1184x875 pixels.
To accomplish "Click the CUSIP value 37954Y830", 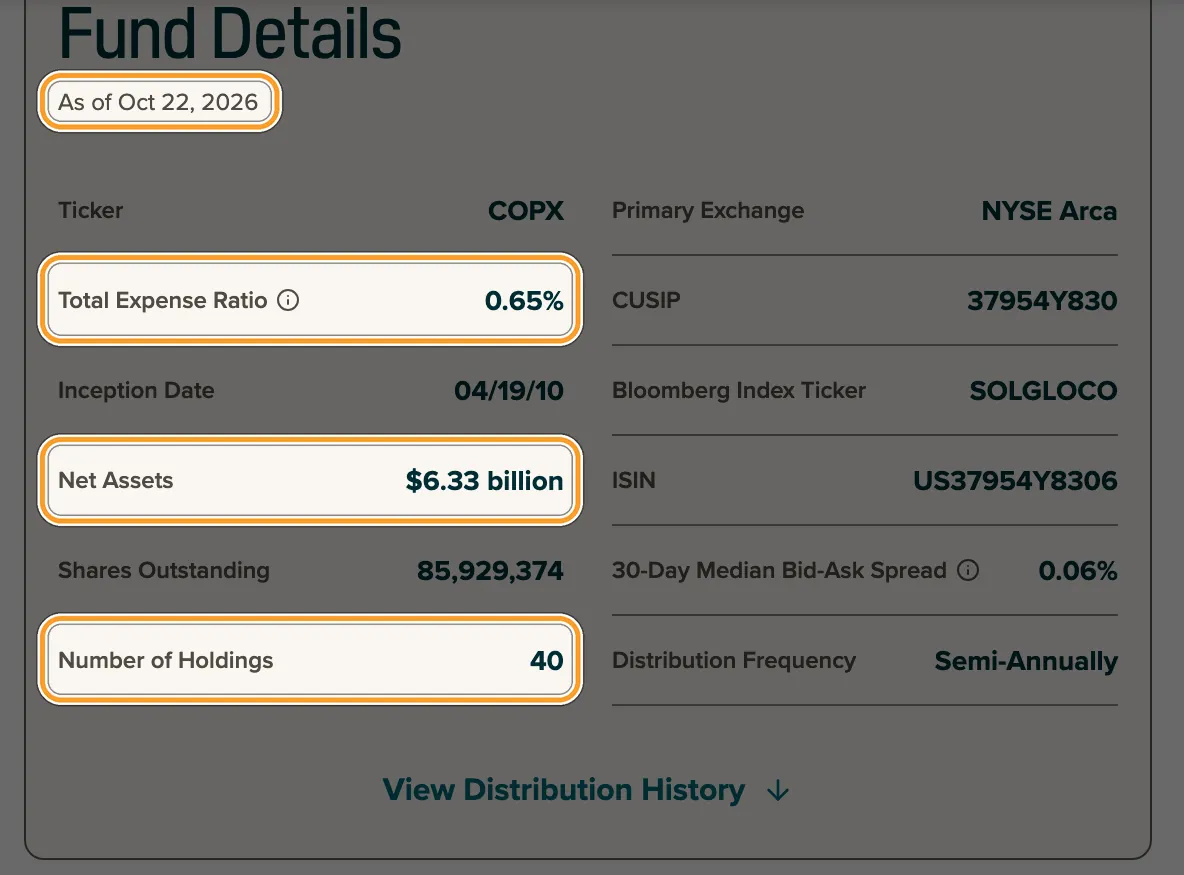I will pyautogui.click(x=1042, y=300).
